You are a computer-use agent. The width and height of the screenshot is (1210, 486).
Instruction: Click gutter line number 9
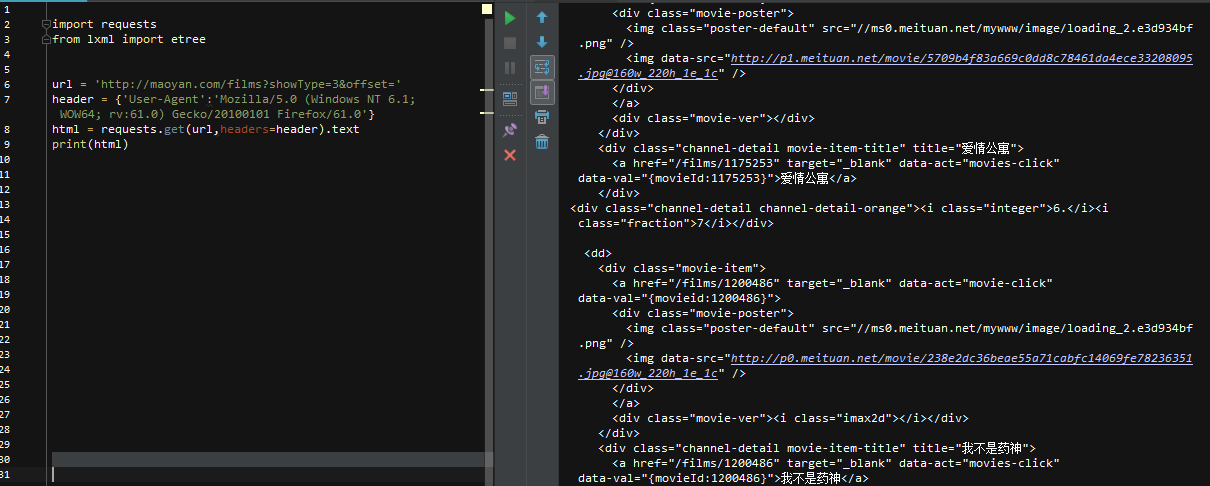(6, 144)
